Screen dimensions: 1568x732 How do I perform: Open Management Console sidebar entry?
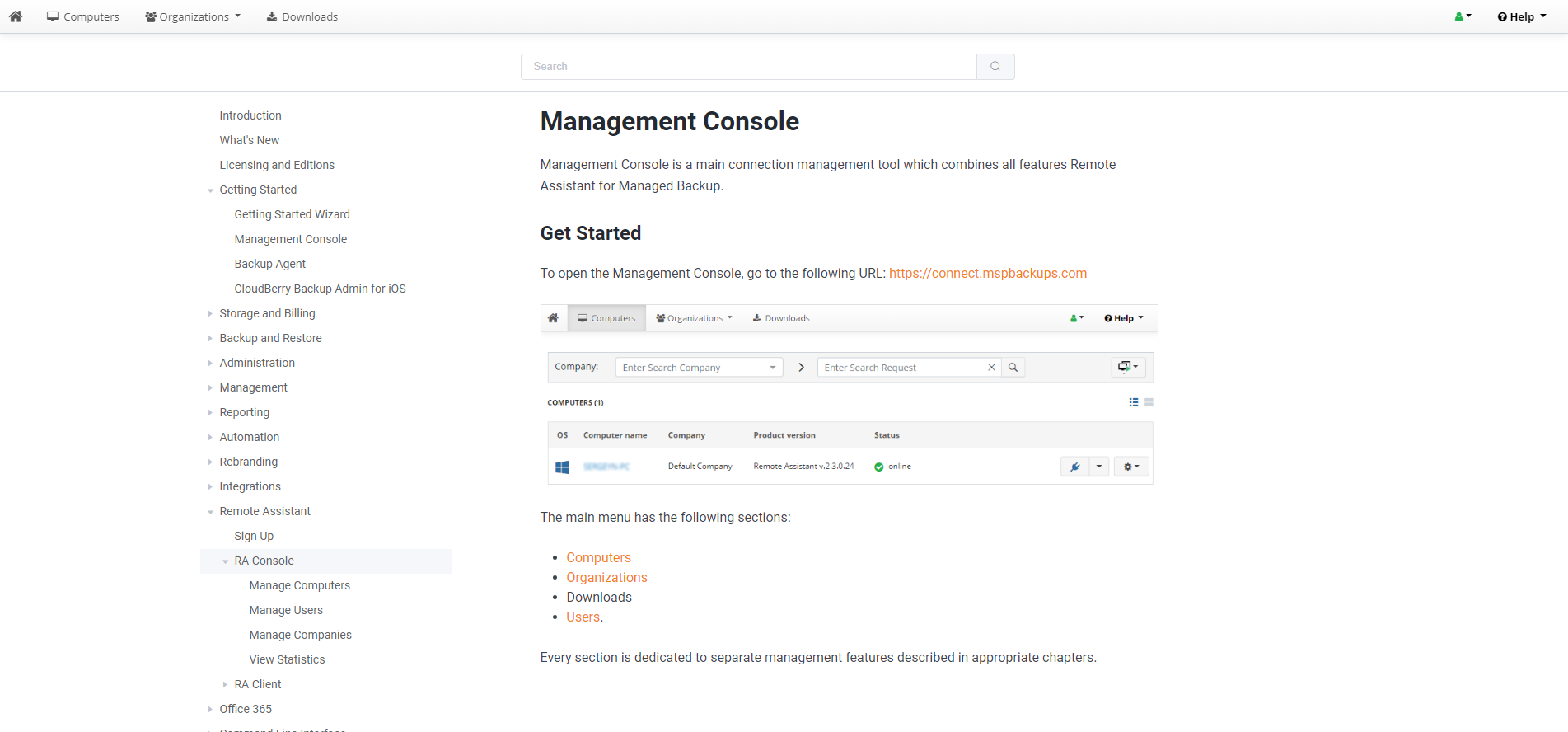pos(291,239)
